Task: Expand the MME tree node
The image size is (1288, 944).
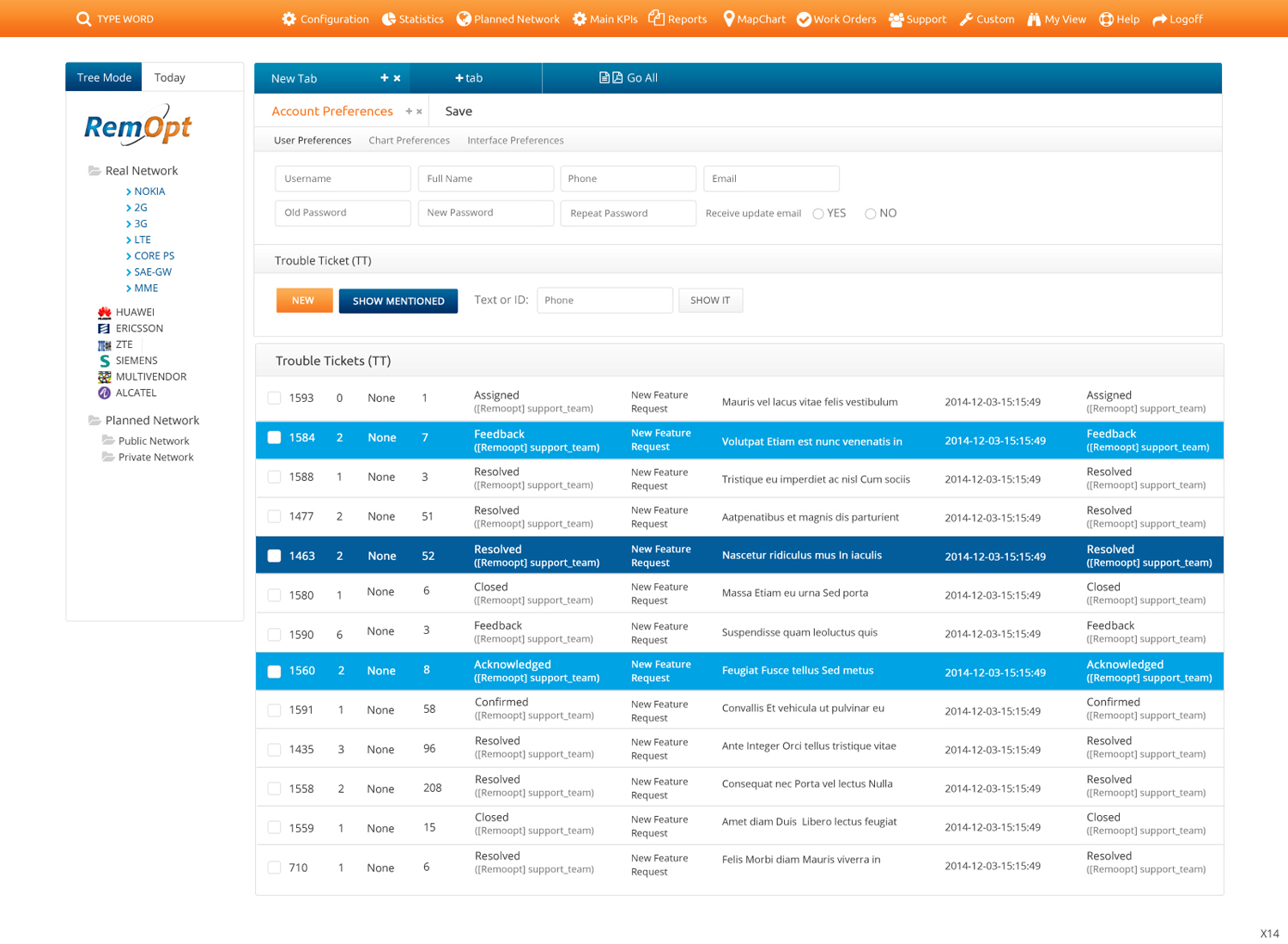Action: (129, 289)
